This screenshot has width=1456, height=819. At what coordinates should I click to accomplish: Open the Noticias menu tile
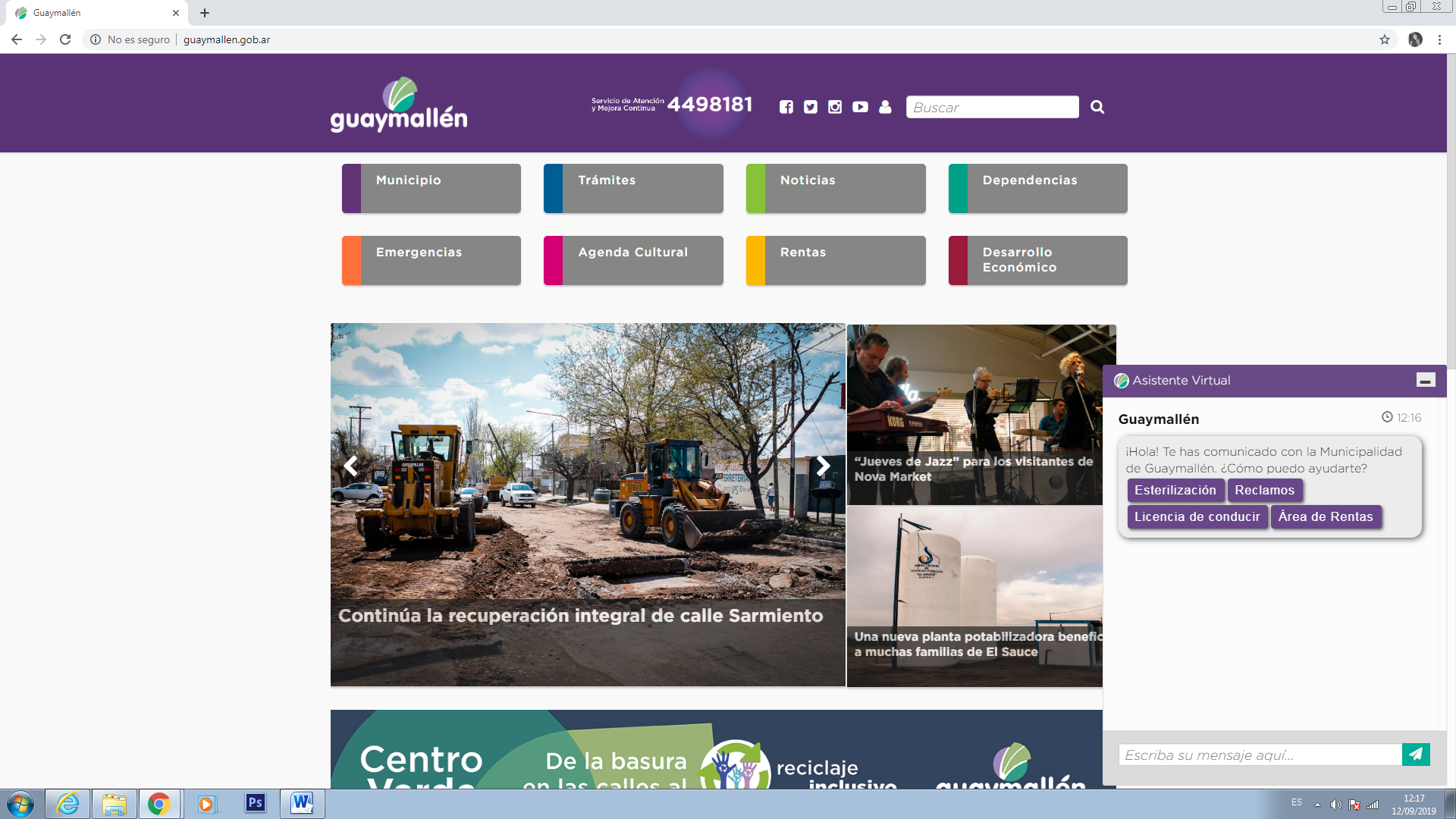coord(836,188)
